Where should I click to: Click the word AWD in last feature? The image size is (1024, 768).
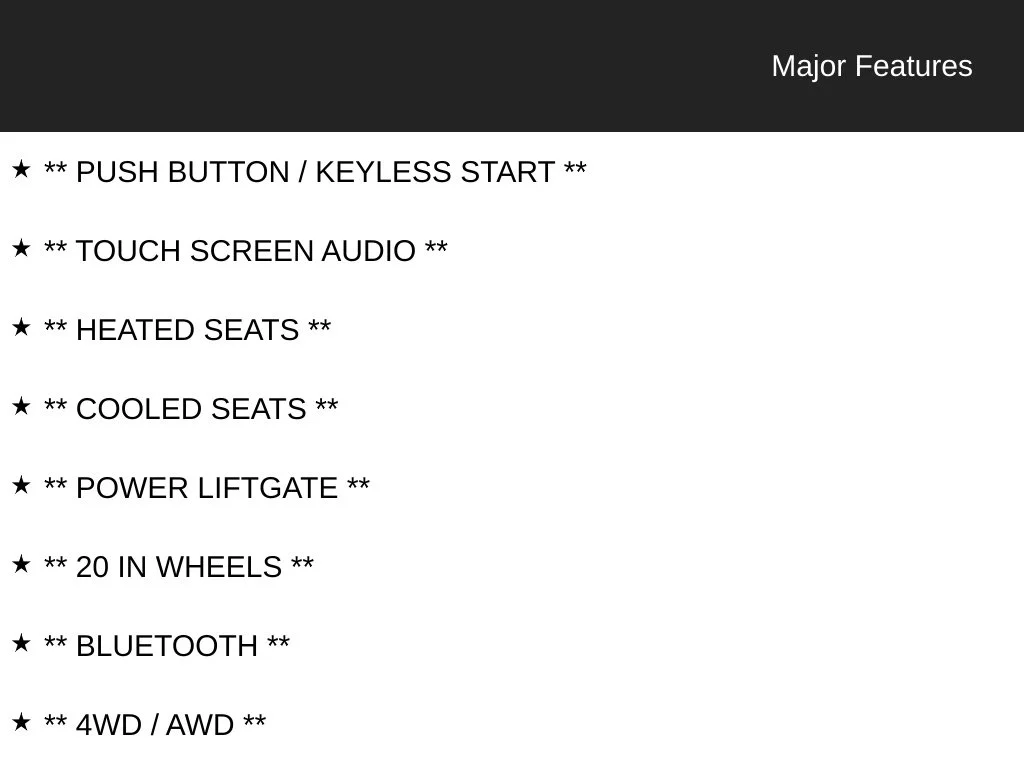(200, 726)
